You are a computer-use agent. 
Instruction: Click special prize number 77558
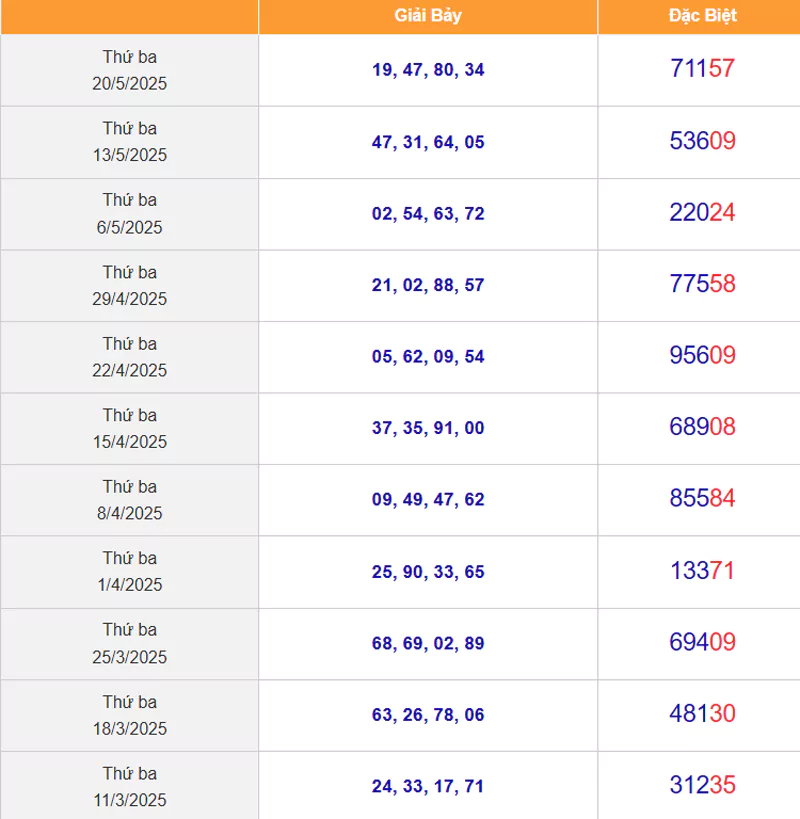(702, 284)
